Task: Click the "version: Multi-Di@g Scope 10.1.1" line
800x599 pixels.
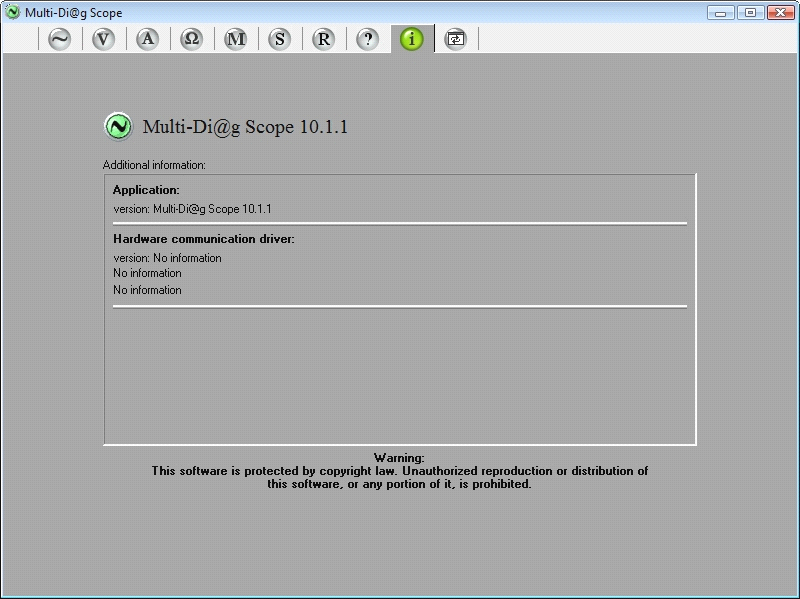Action: pyautogui.click(x=192, y=209)
